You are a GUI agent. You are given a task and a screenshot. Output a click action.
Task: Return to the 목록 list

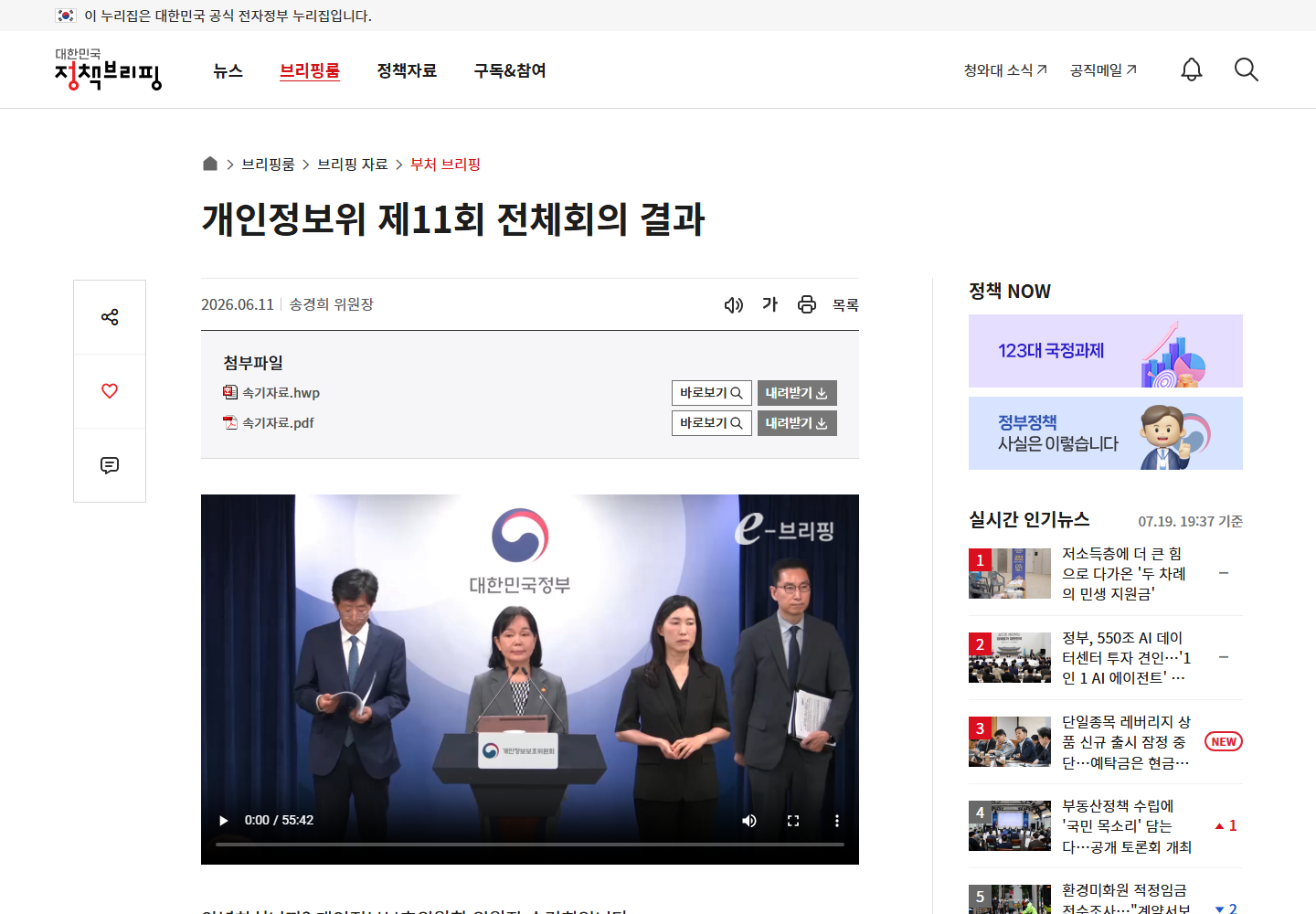(845, 304)
